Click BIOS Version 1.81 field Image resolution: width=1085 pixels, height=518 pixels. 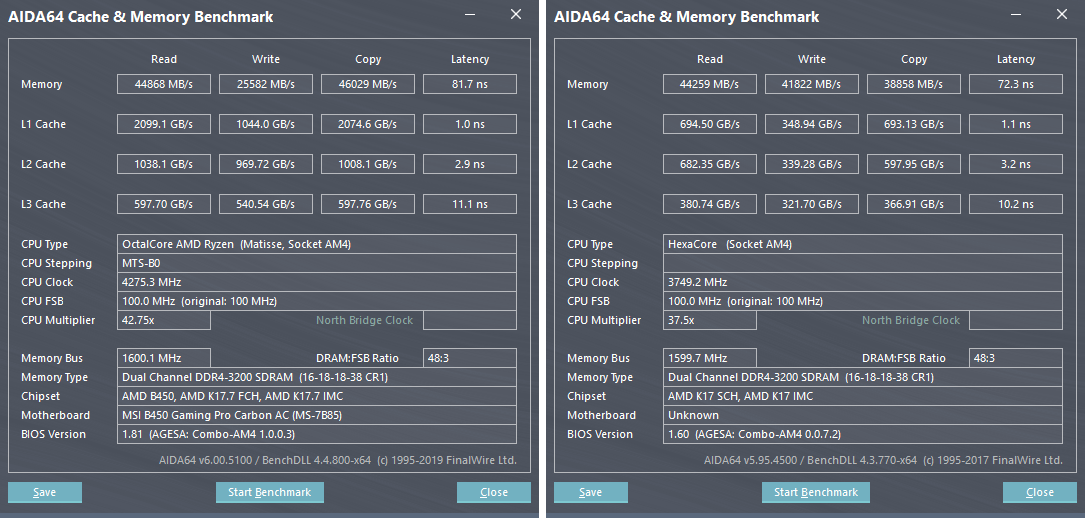click(317, 434)
